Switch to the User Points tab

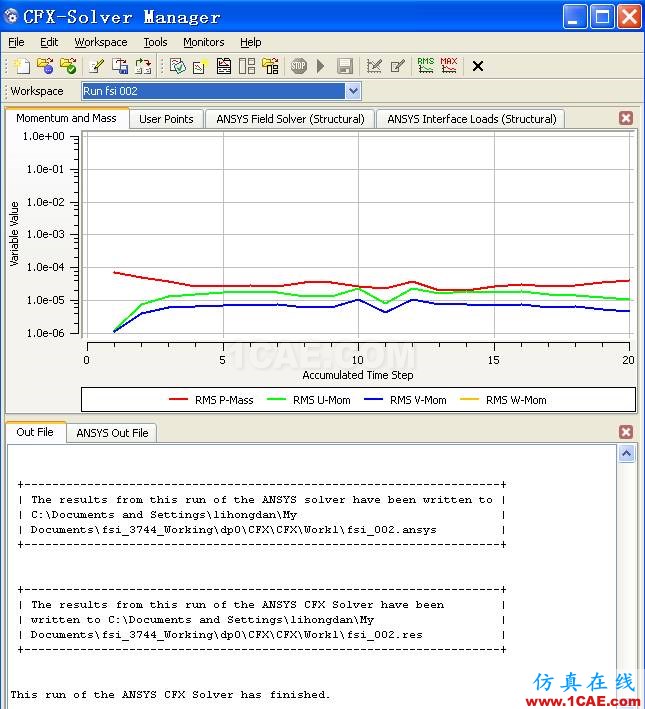pos(166,119)
